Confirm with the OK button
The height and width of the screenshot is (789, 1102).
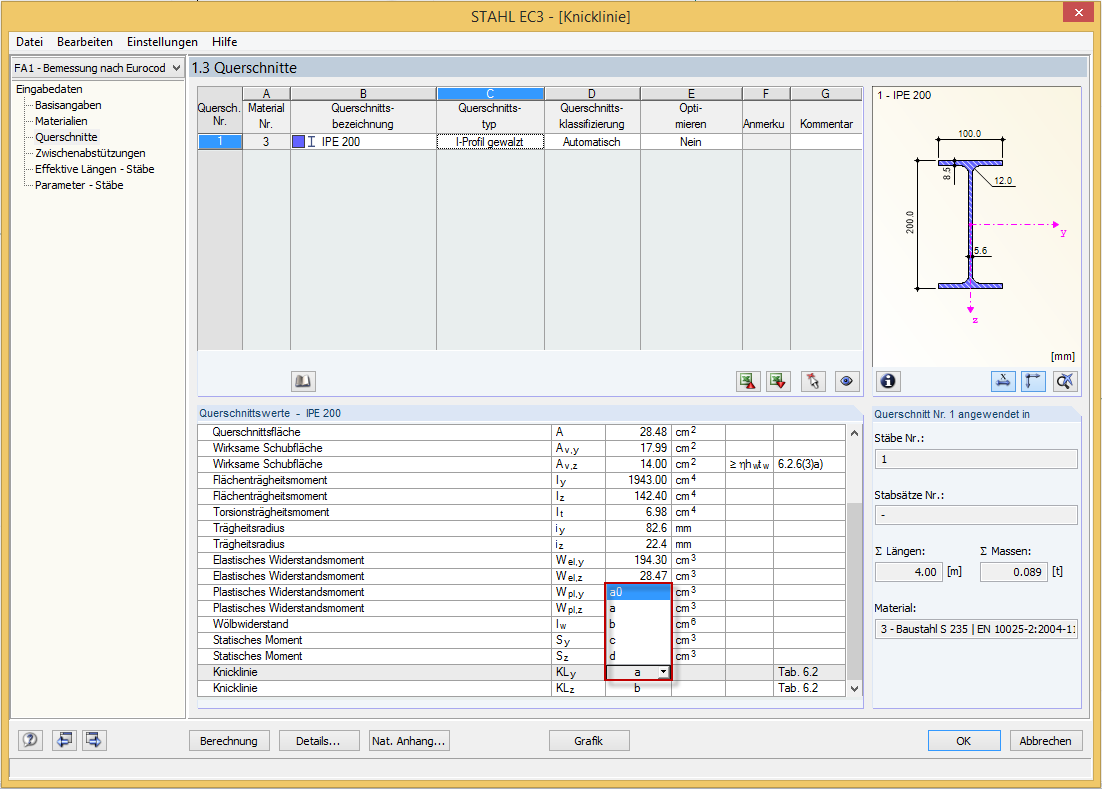coord(964,741)
